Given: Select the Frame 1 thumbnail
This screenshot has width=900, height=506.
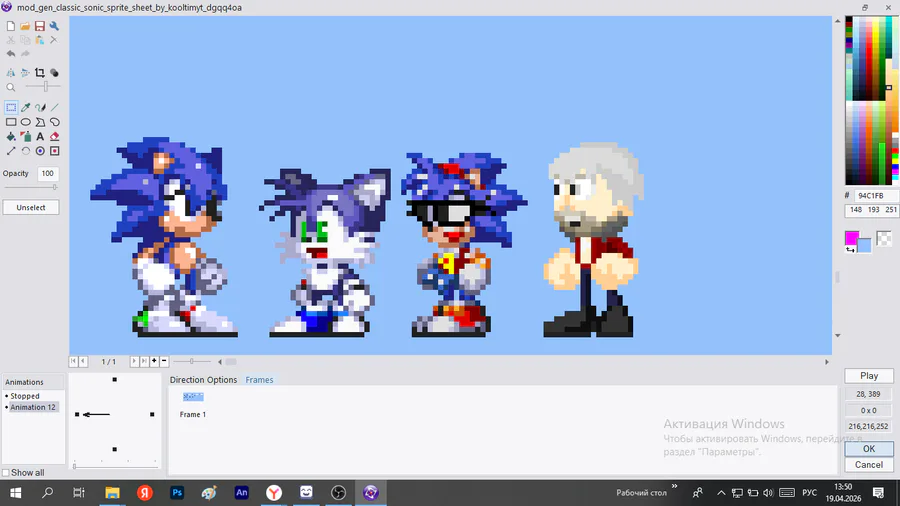Looking at the screenshot, I should coord(193,396).
